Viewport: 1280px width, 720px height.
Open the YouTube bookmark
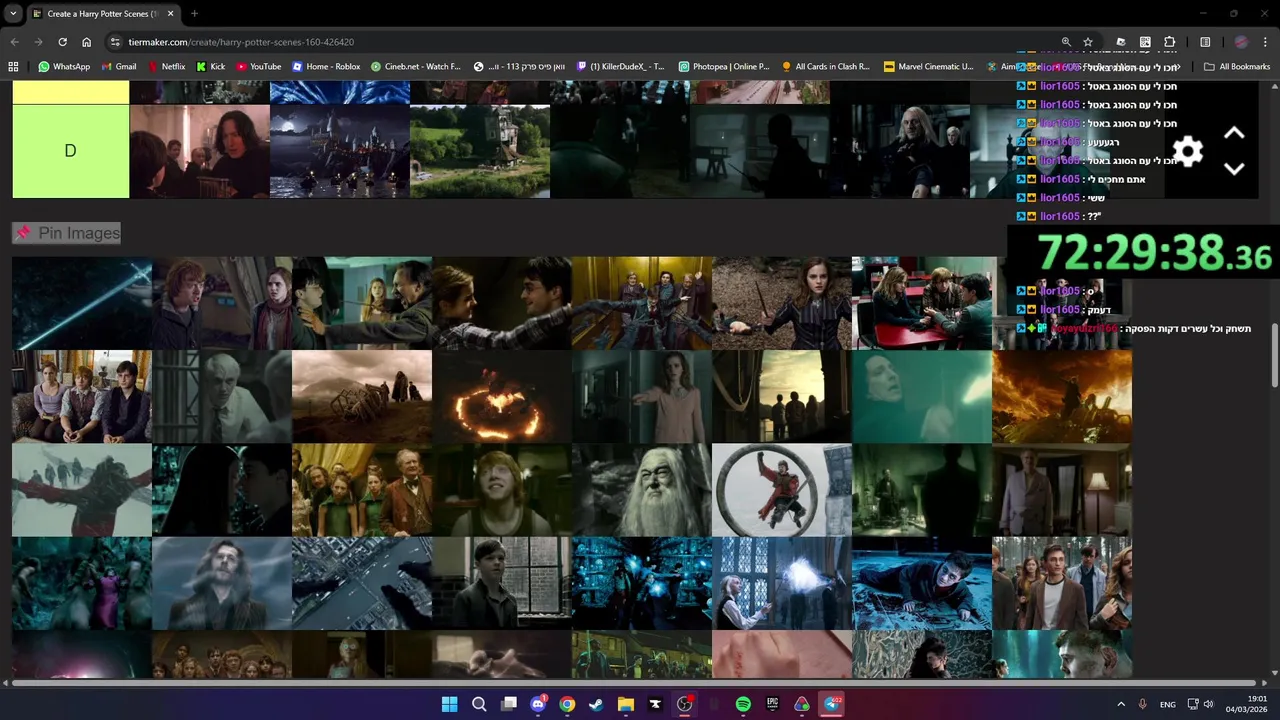pos(259,67)
